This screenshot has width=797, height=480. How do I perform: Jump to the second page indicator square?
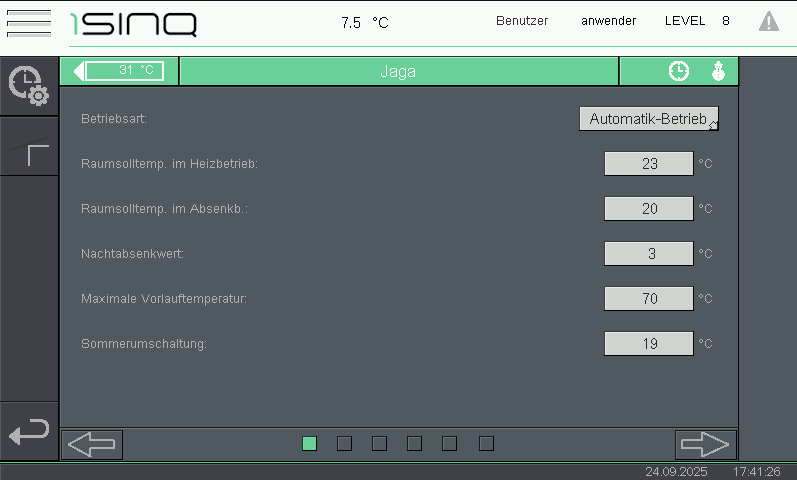click(344, 443)
